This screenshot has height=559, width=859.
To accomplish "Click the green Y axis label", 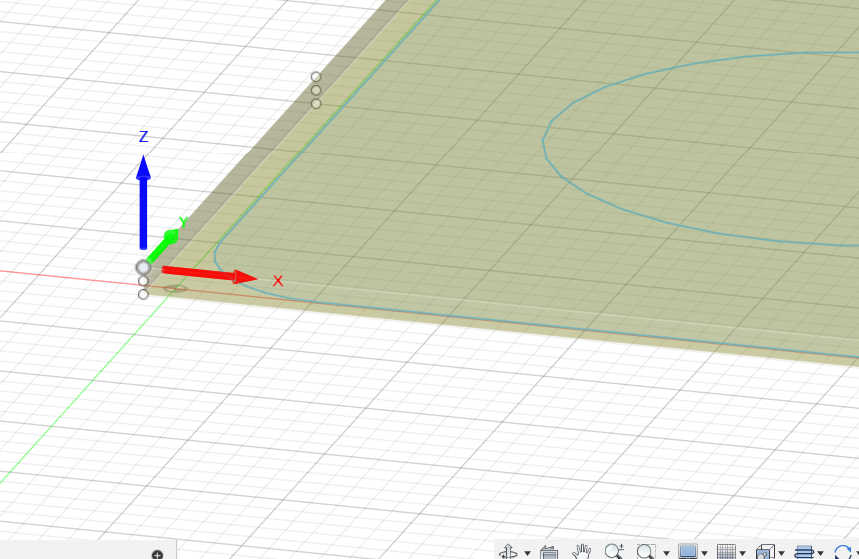I will pos(184,222).
